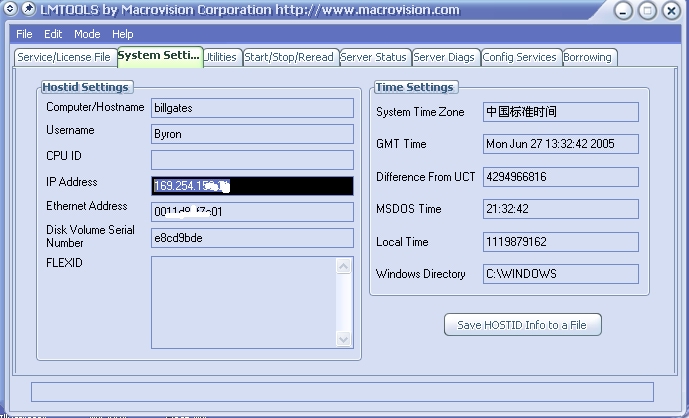This screenshot has width=689, height=418.
Task: Click the MSDOS Time field 21:32:42
Action: pos(561,209)
